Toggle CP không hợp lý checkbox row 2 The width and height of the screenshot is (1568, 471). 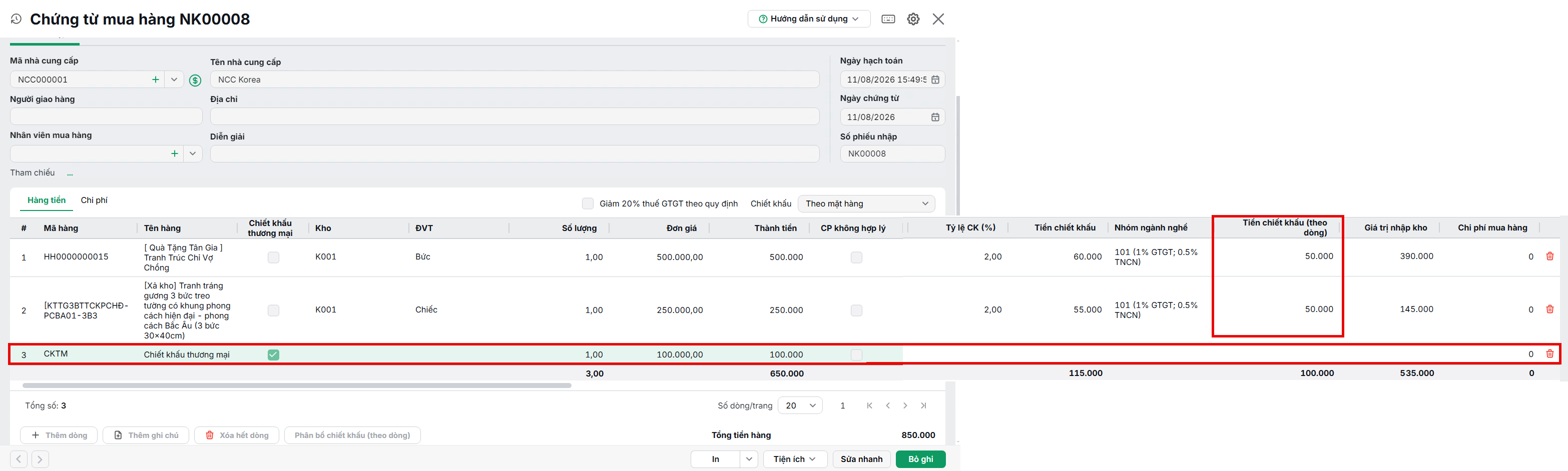pyautogui.click(x=856, y=310)
